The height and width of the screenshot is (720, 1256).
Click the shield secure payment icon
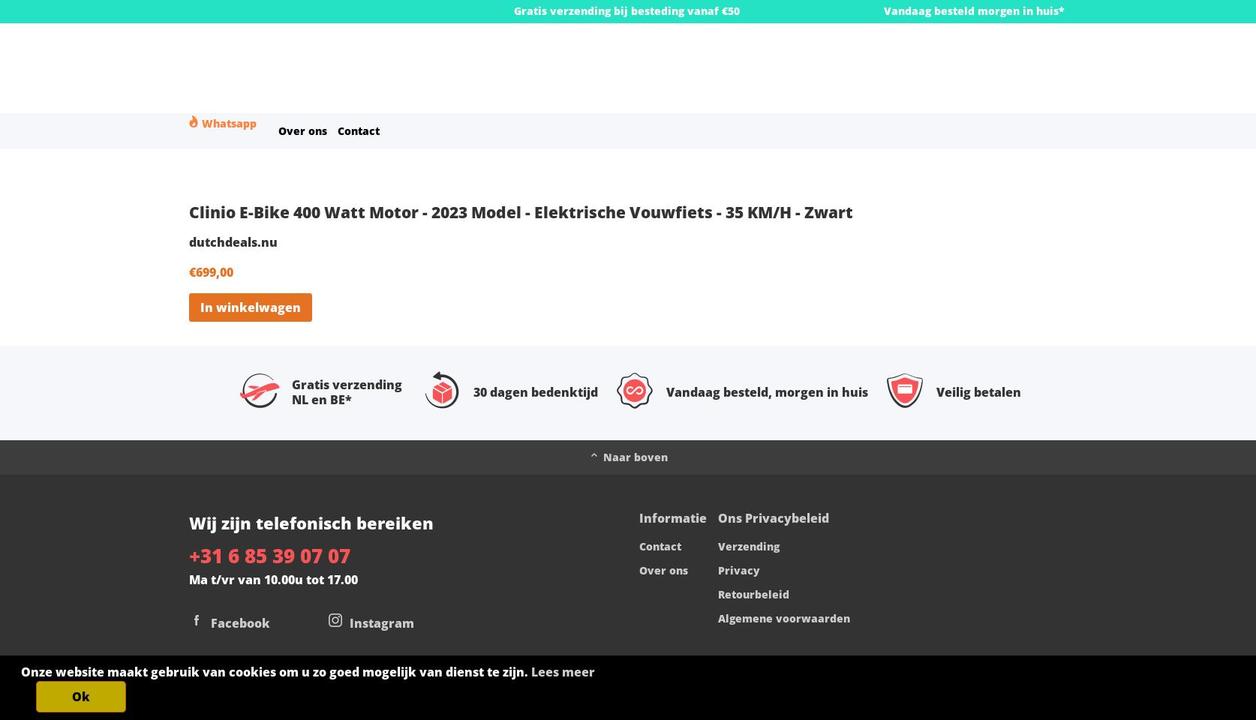tap(905, 391)
